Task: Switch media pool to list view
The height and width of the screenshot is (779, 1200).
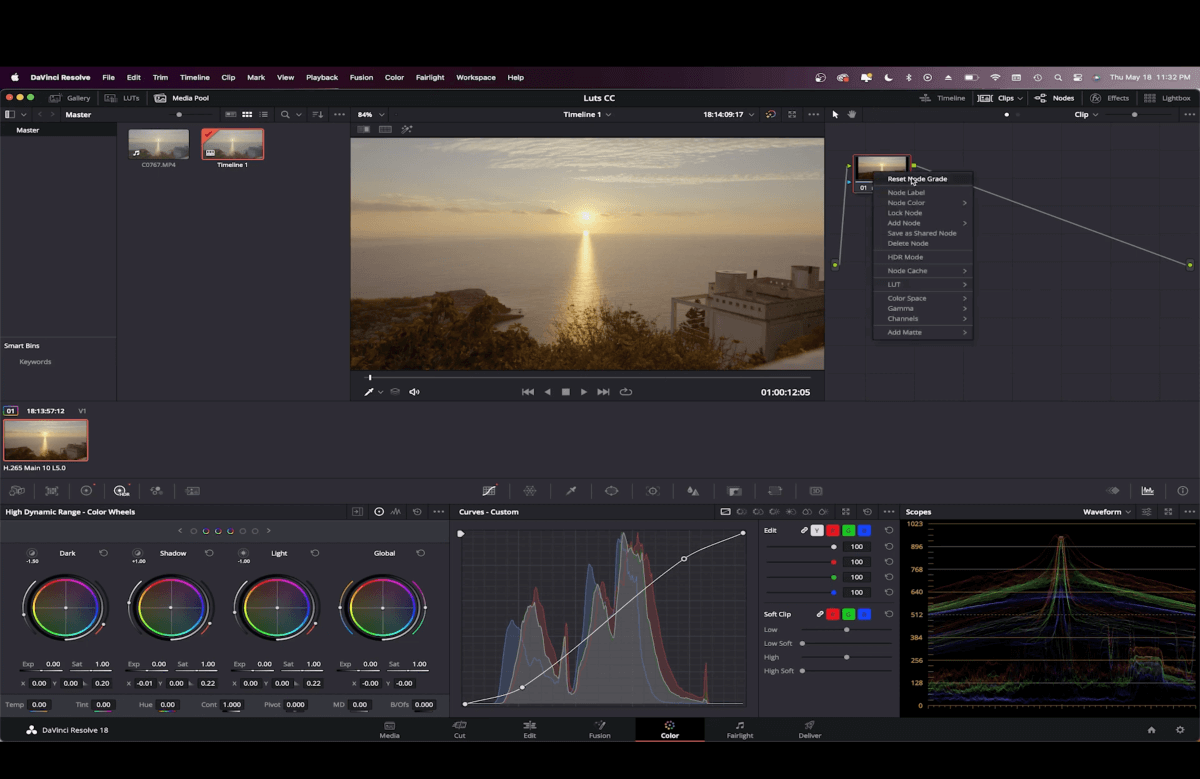Action: [263, 114]
